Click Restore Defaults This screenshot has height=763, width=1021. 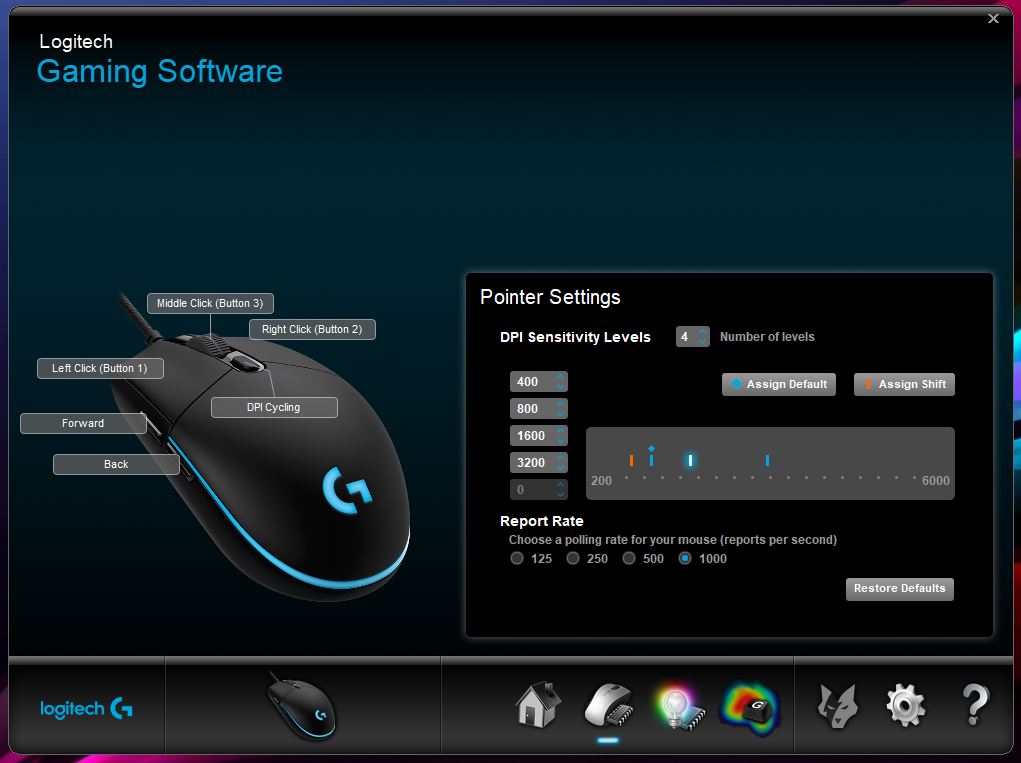pos(899,588)
